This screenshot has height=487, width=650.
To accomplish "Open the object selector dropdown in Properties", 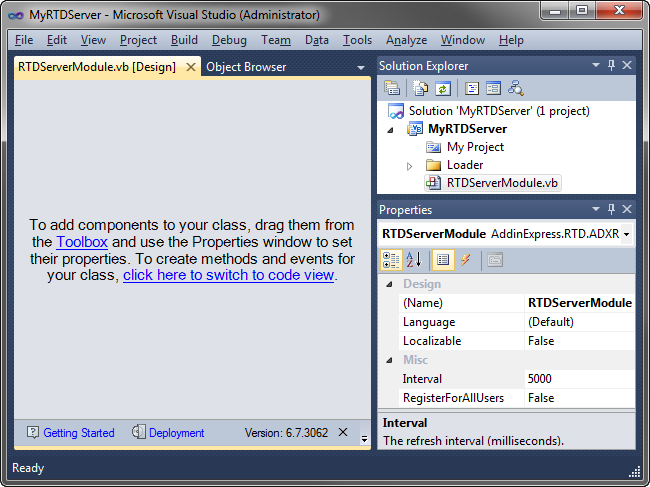I will coord(627,234).
